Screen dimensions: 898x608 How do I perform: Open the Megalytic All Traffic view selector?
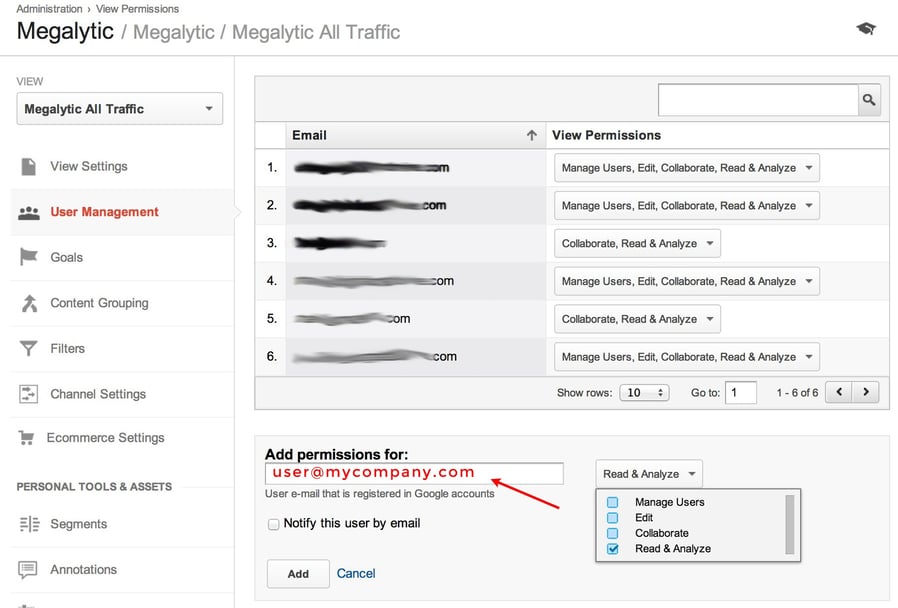pos(118,108)
